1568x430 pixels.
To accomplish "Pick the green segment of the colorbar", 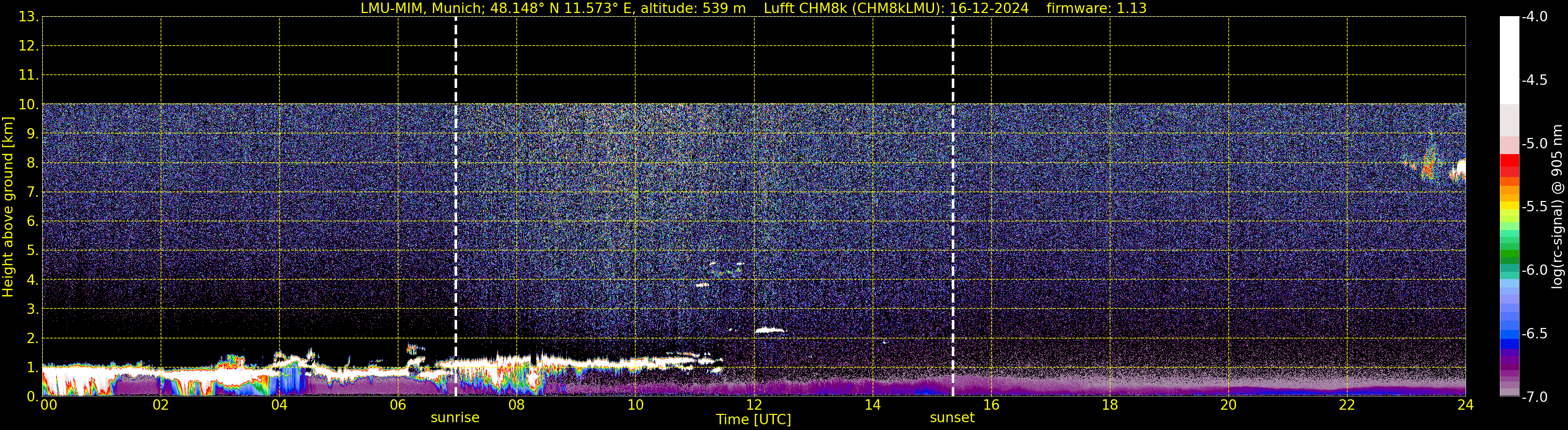I will tap(1509, 253).
